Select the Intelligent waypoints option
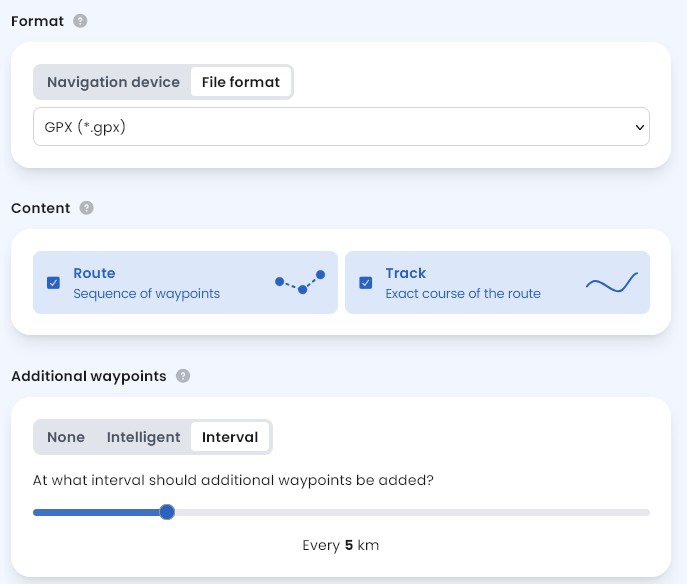687x584 pixels. coord(143,437)
